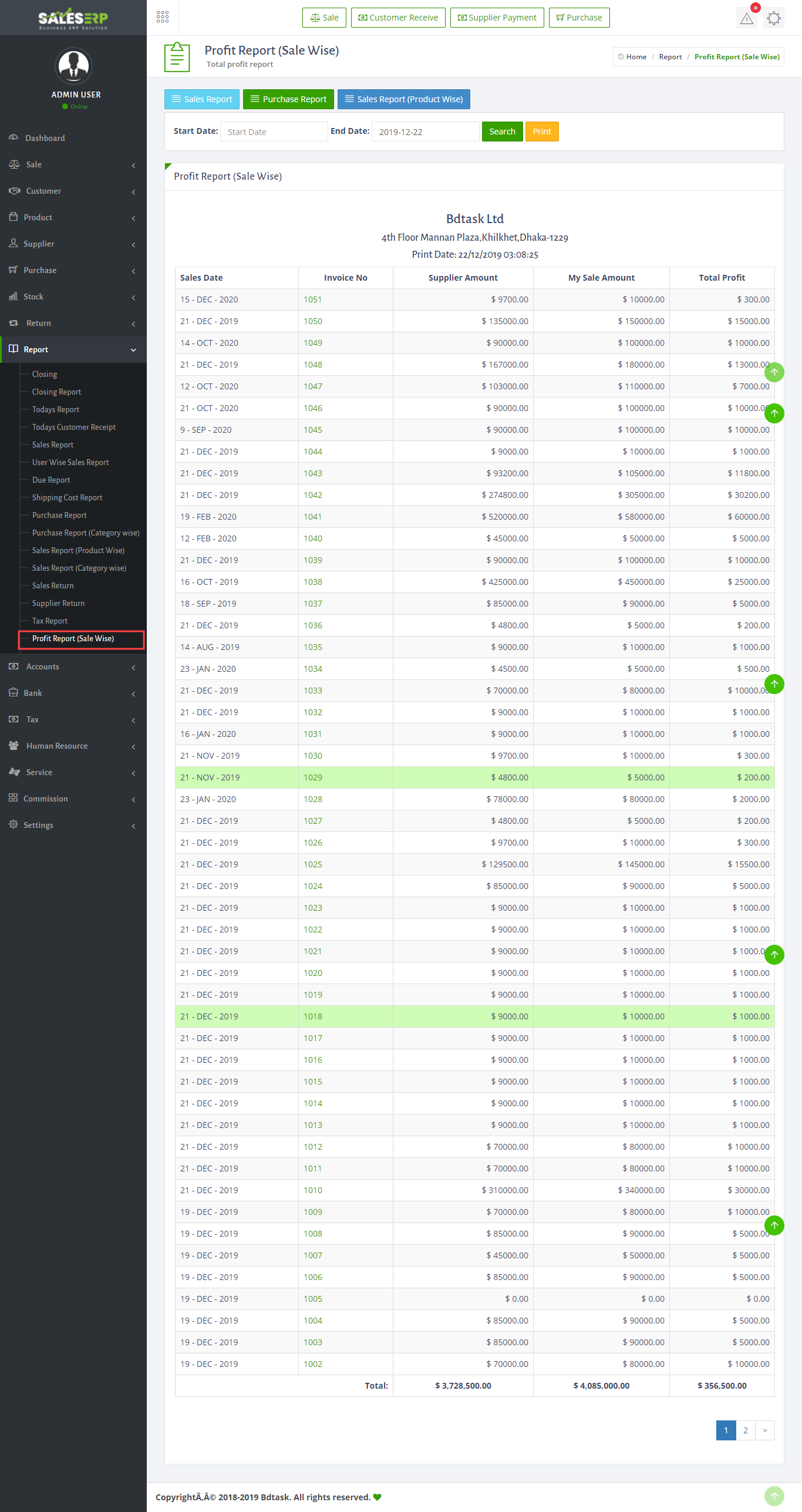
Task: Go to page 2 of results
Action: click(745, 1430)
